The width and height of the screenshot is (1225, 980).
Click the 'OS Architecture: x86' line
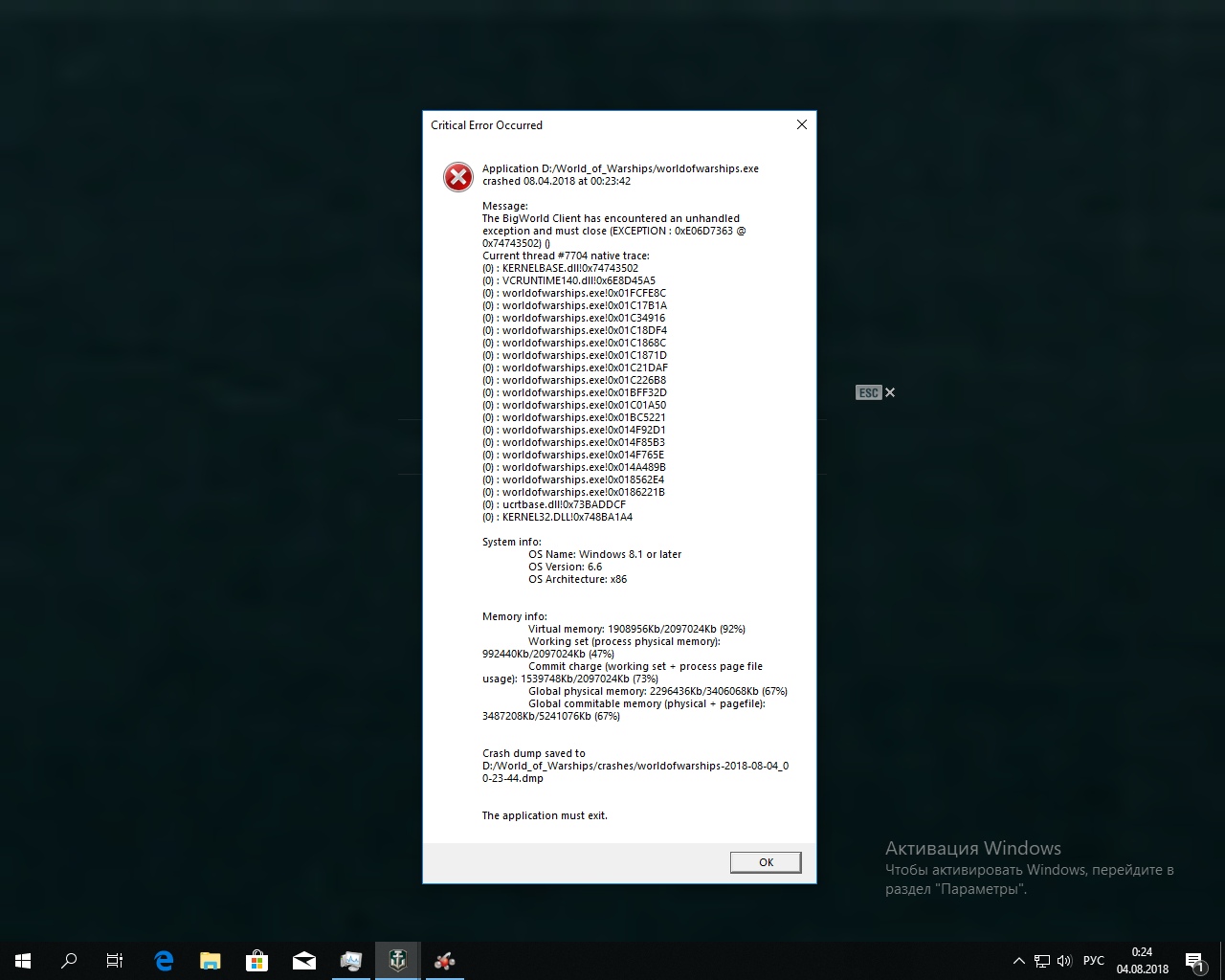pos(578,579)
